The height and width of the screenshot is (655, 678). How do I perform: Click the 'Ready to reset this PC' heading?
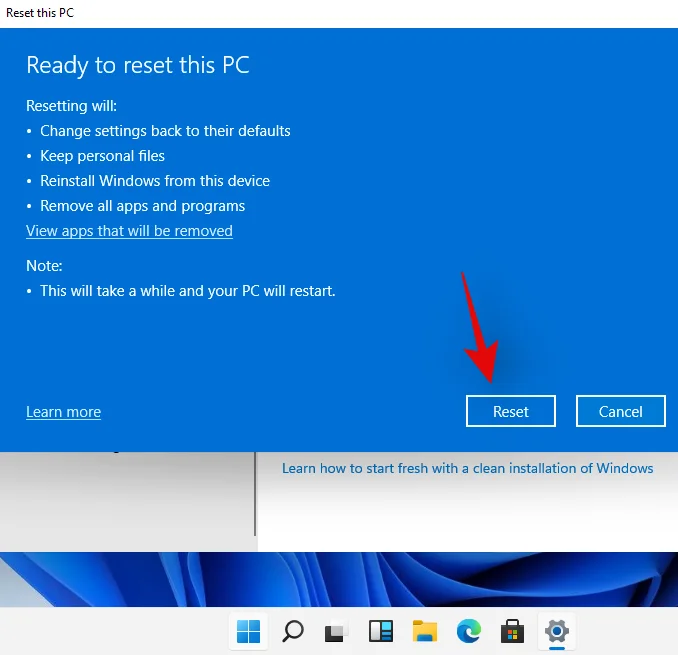(x=138, y=65)
